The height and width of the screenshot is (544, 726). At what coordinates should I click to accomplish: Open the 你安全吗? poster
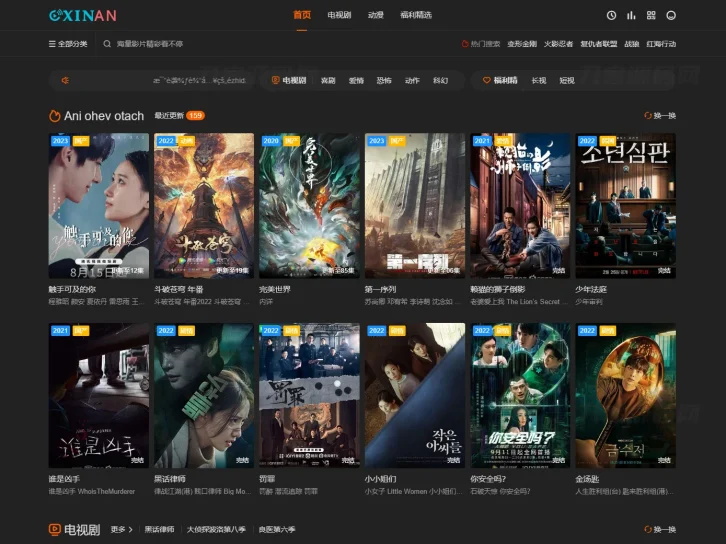tap(520, 395)
